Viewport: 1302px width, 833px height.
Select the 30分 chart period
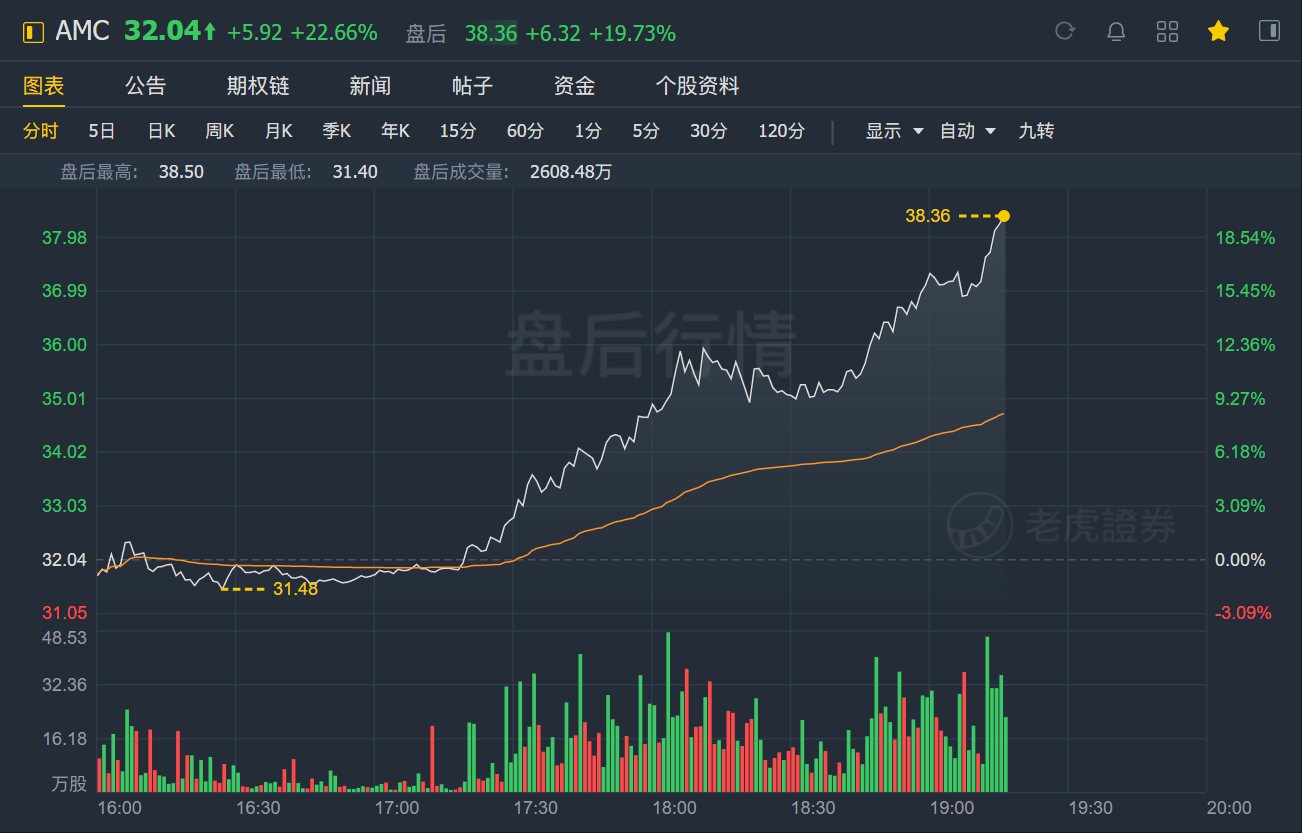(708, 131)
